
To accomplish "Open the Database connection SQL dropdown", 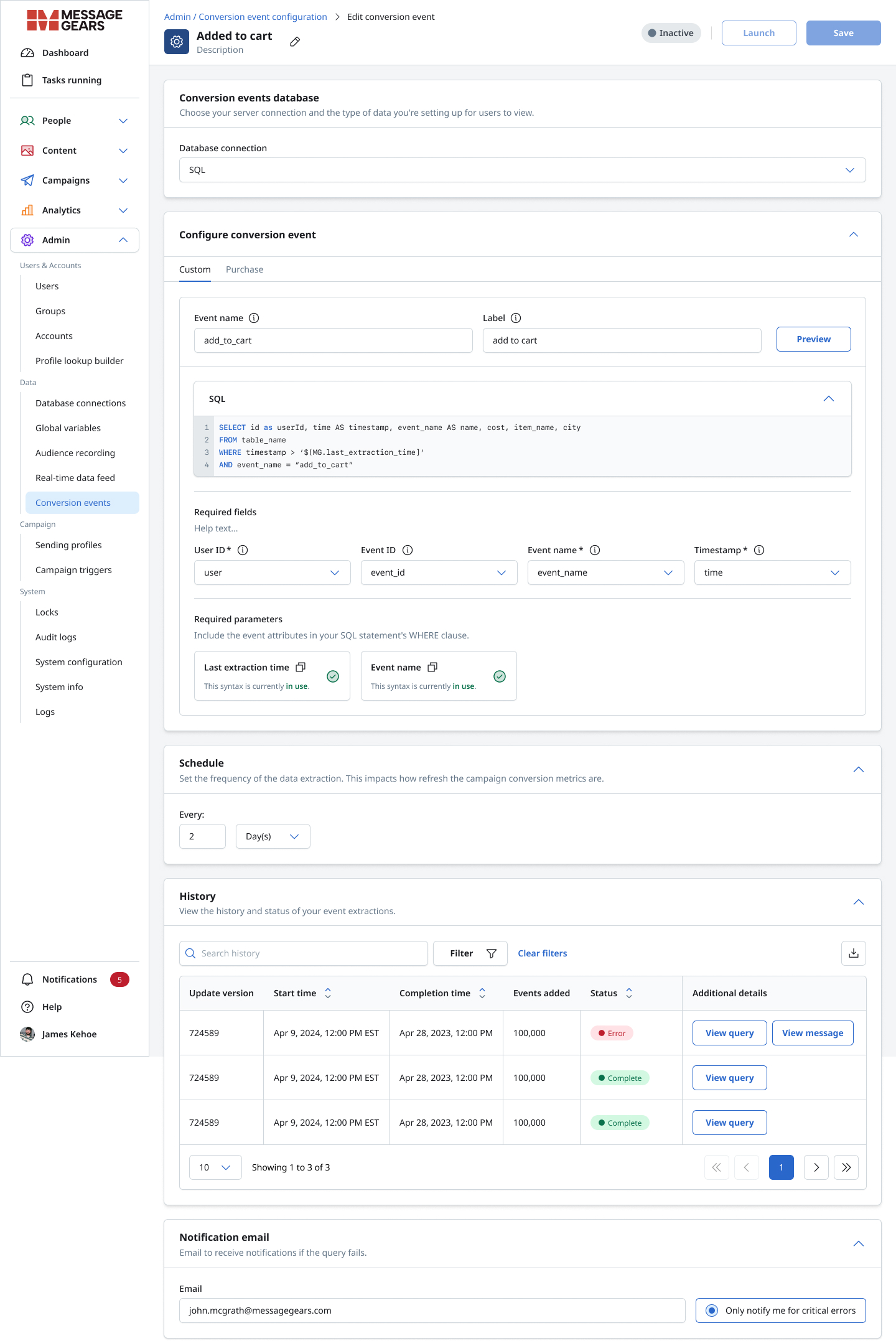I will tap(523, 170).
